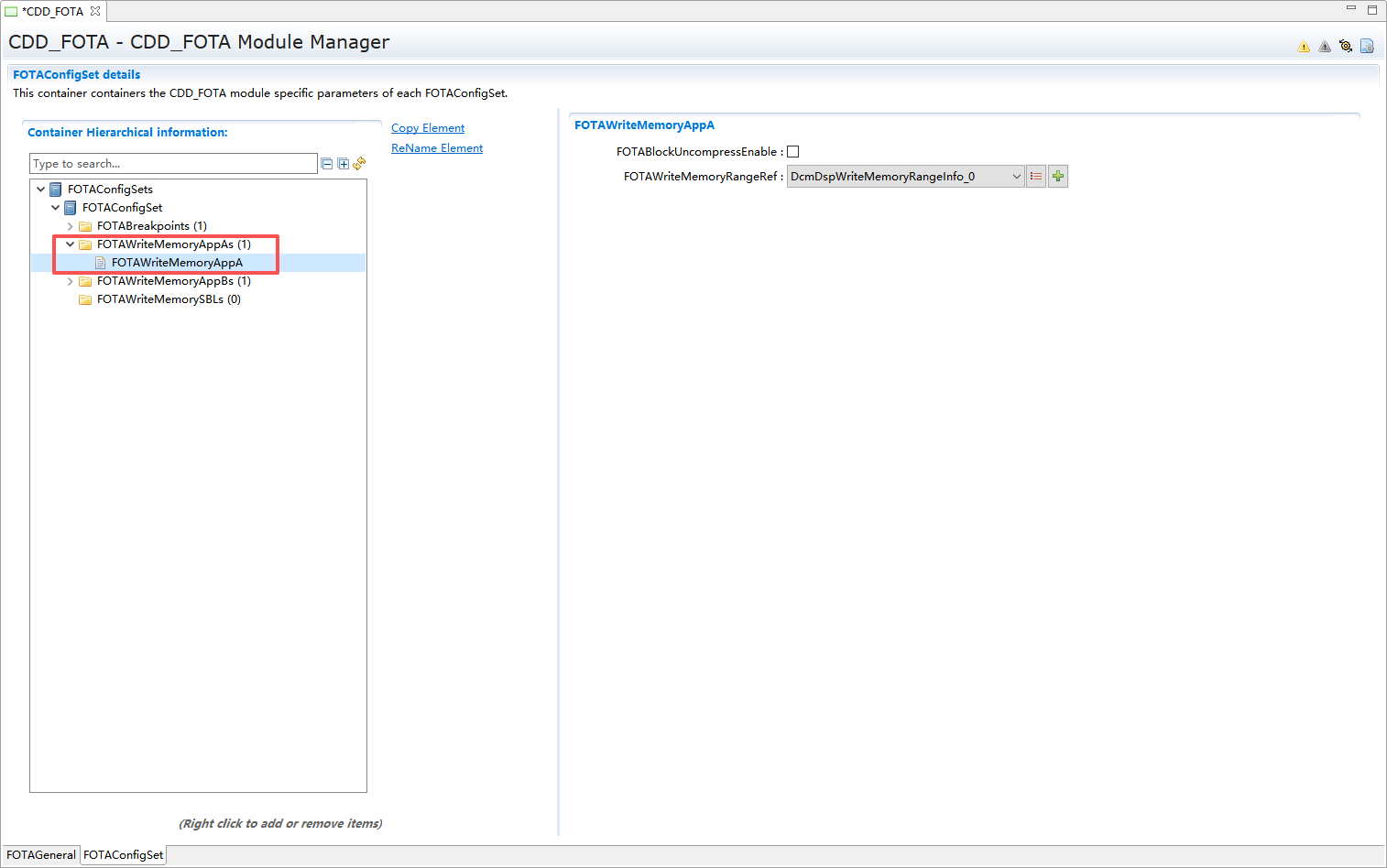Collapse the FOTAWriteMemoryAppAs node
Viewport: 1387px width, 868px height.
coord(71,244)
